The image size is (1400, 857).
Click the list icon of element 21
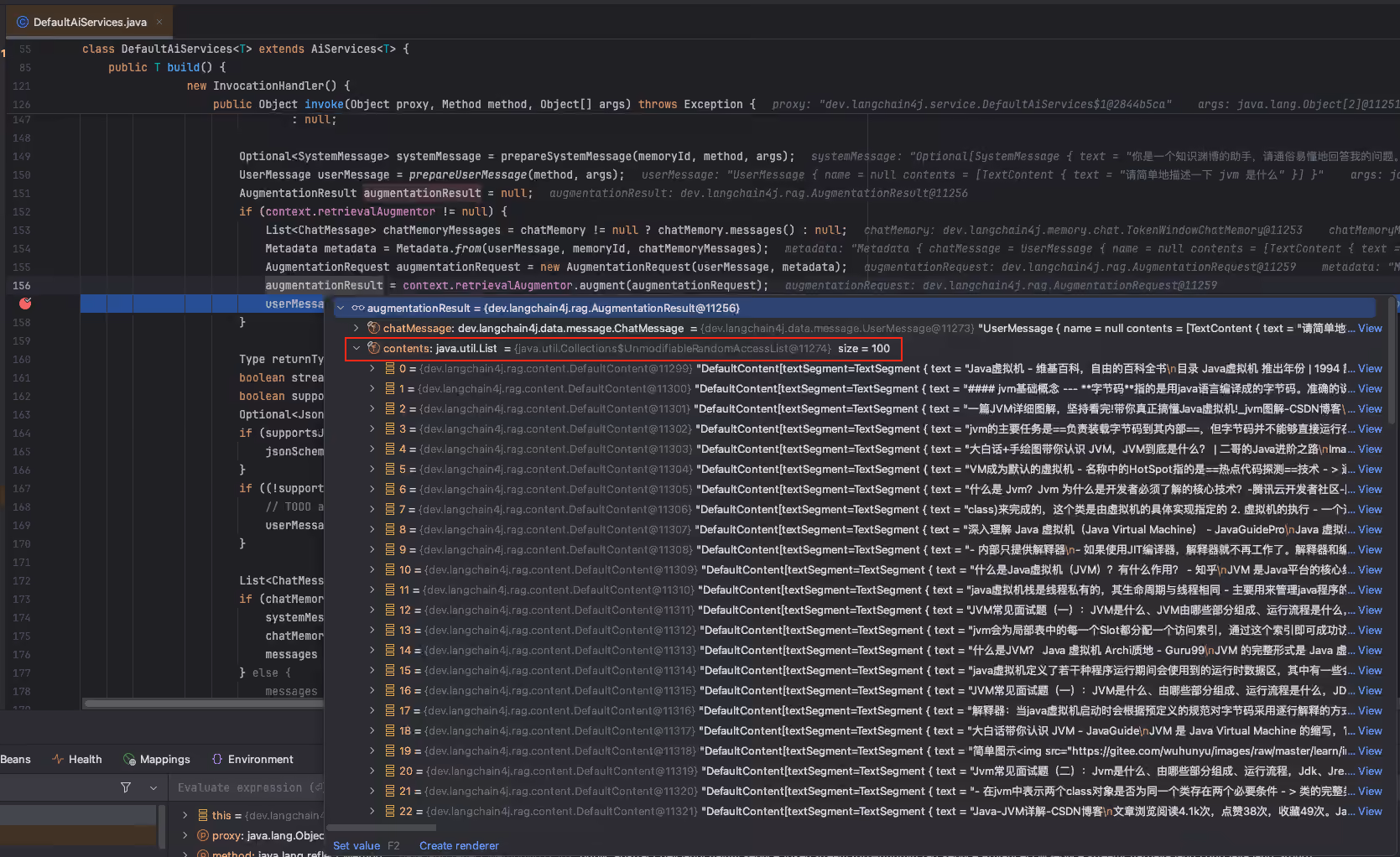390,791
